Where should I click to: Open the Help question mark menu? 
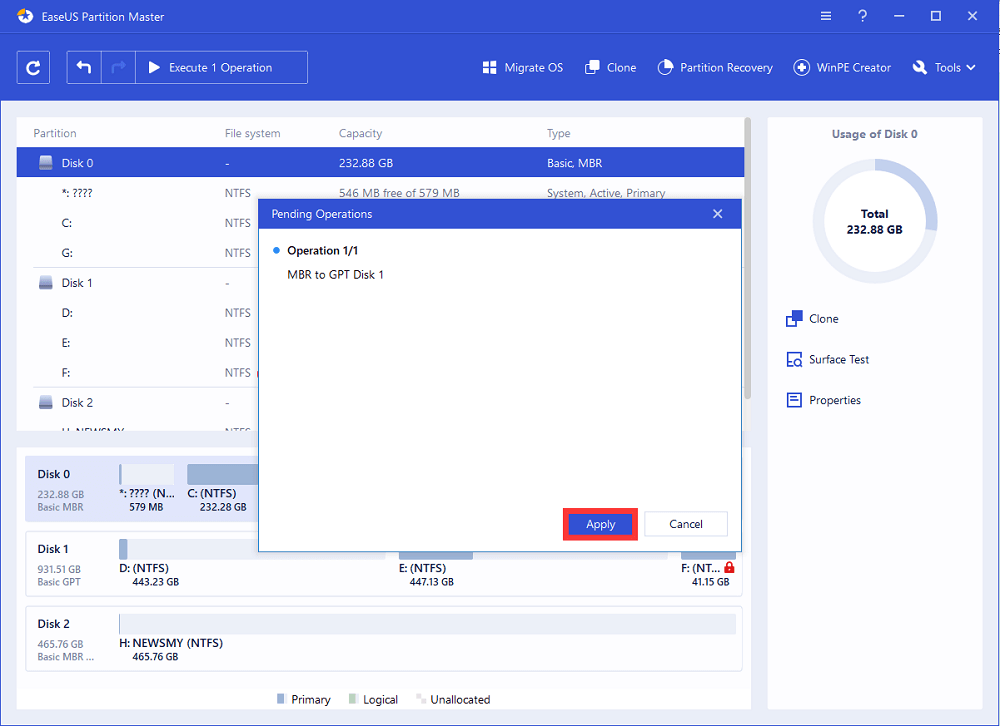(861, 16)
